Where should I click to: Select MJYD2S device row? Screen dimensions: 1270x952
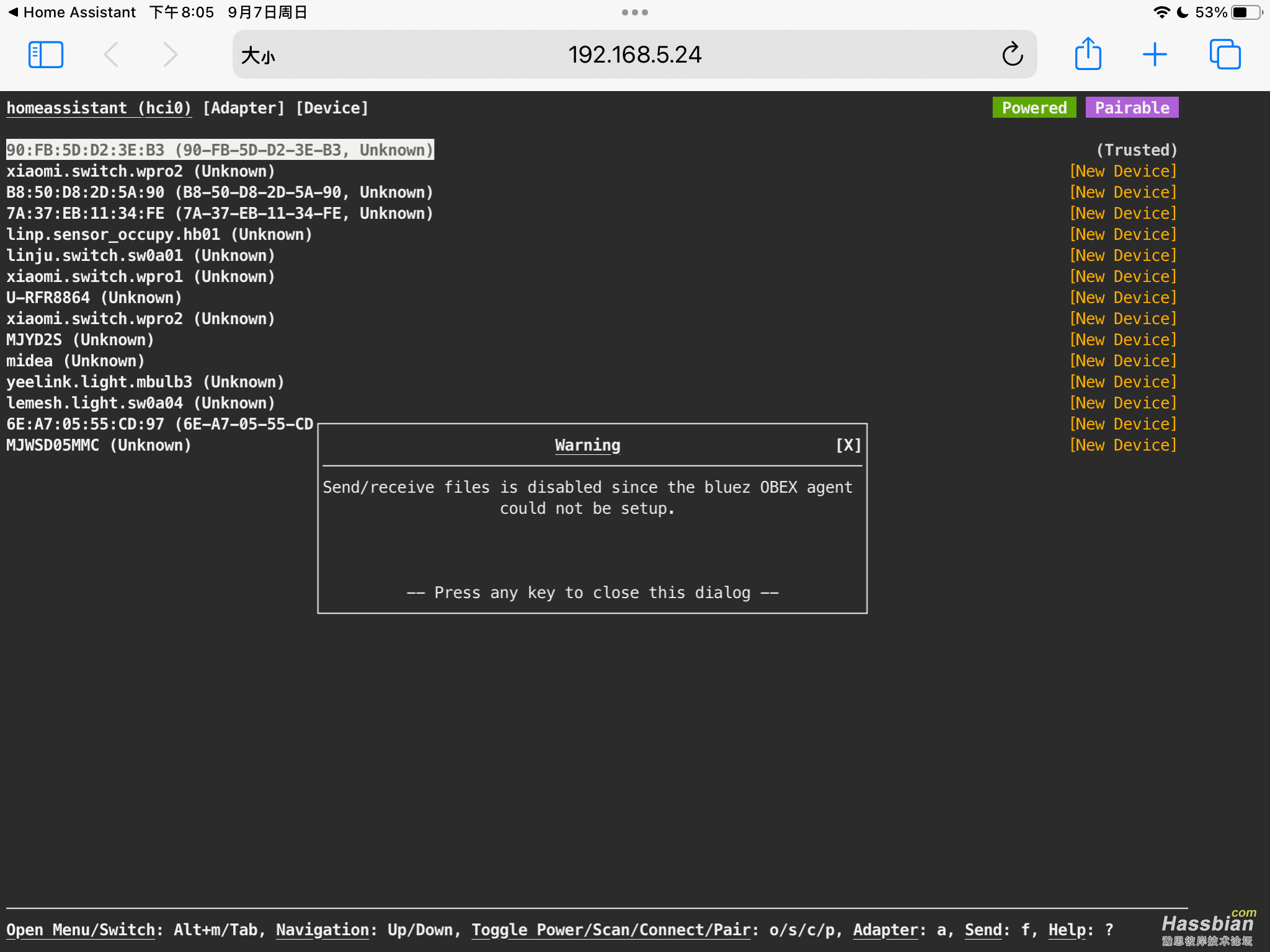coord(80,340)
